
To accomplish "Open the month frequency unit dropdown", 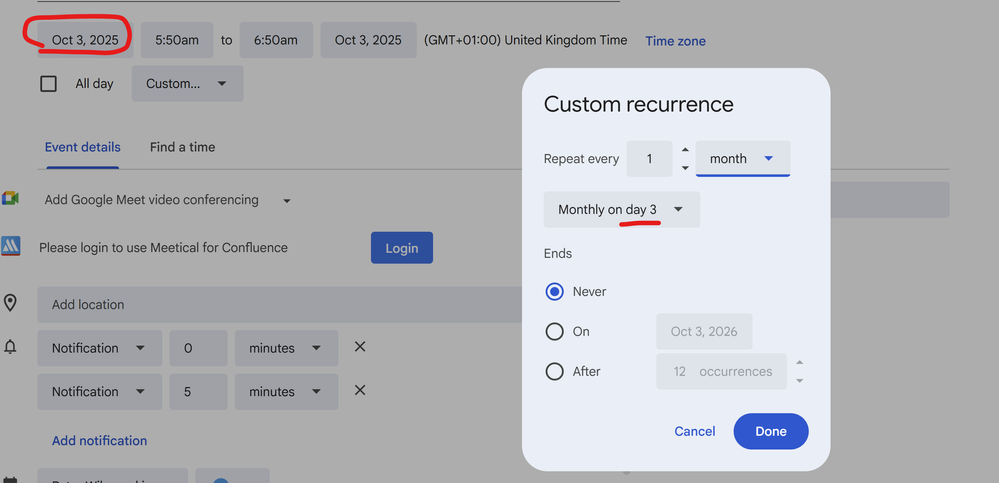I will coord(742,159).
